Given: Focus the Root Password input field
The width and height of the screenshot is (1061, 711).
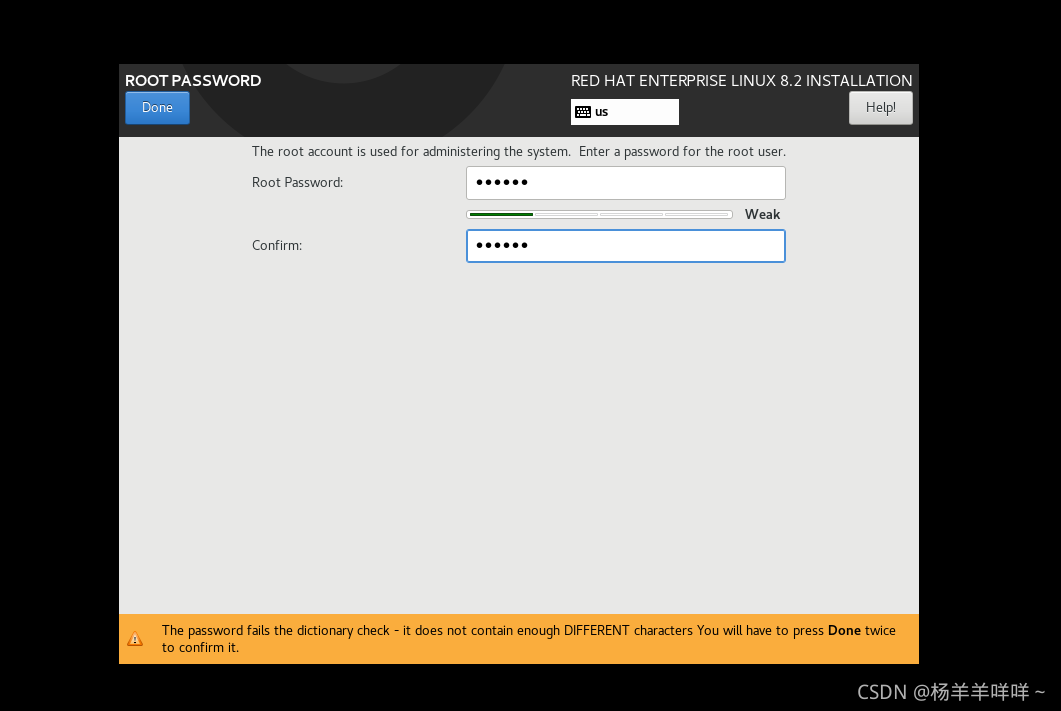Looking at the screenshot, I should [x=625, y=183].
